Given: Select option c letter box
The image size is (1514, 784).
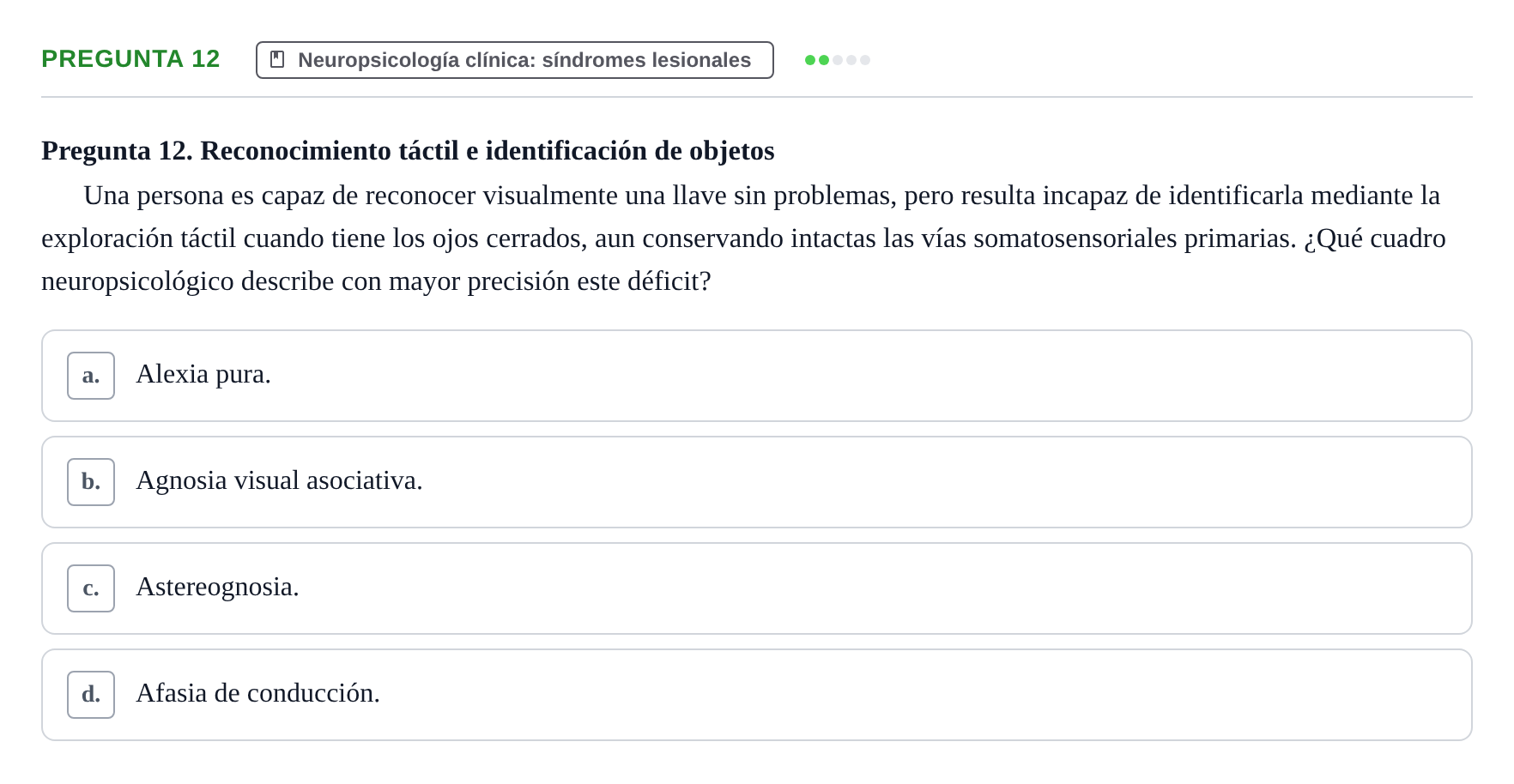Looking at the screenshot, I should tap(91, 588).
